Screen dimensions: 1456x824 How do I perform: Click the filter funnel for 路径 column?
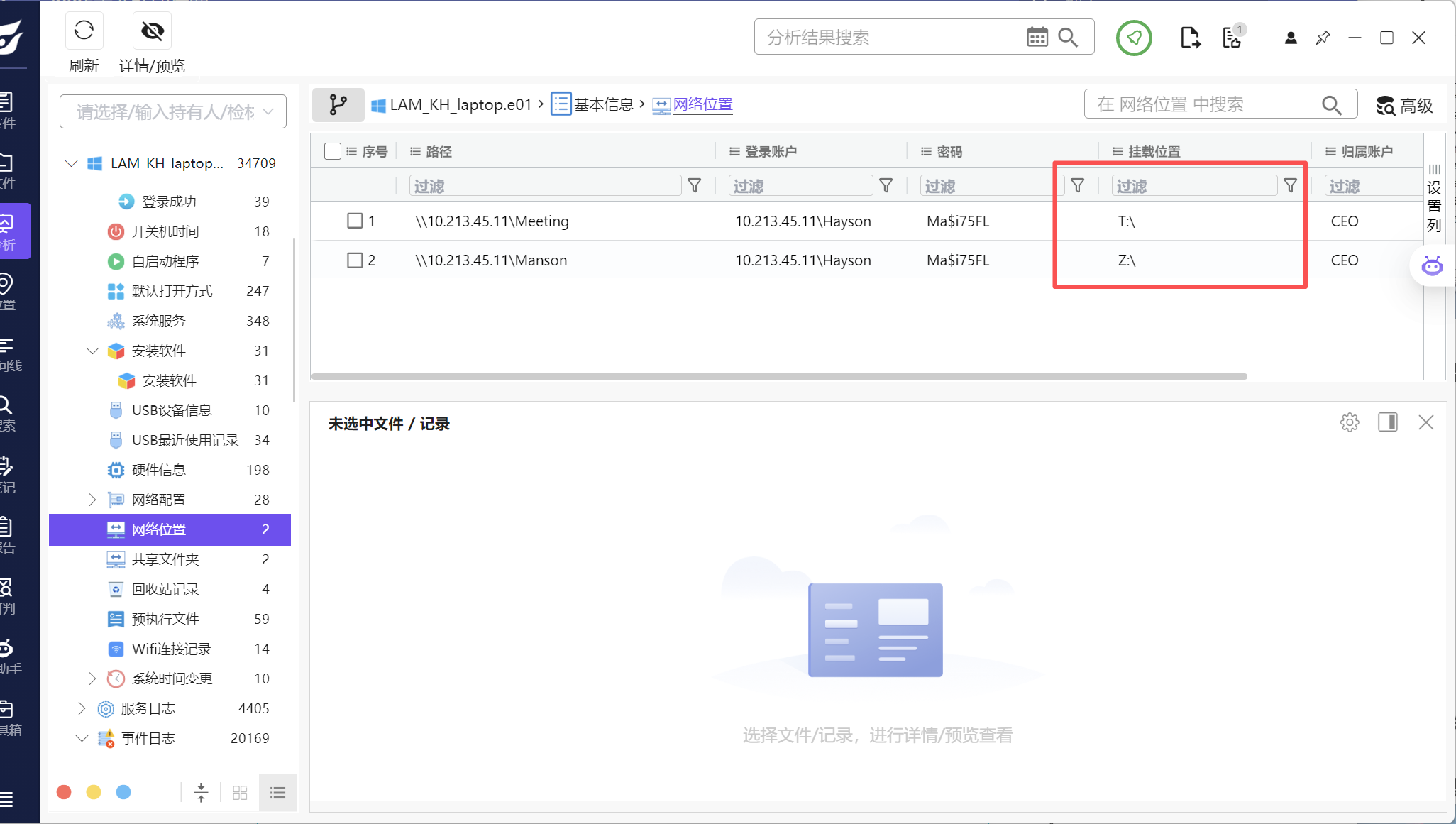(695, 186)
